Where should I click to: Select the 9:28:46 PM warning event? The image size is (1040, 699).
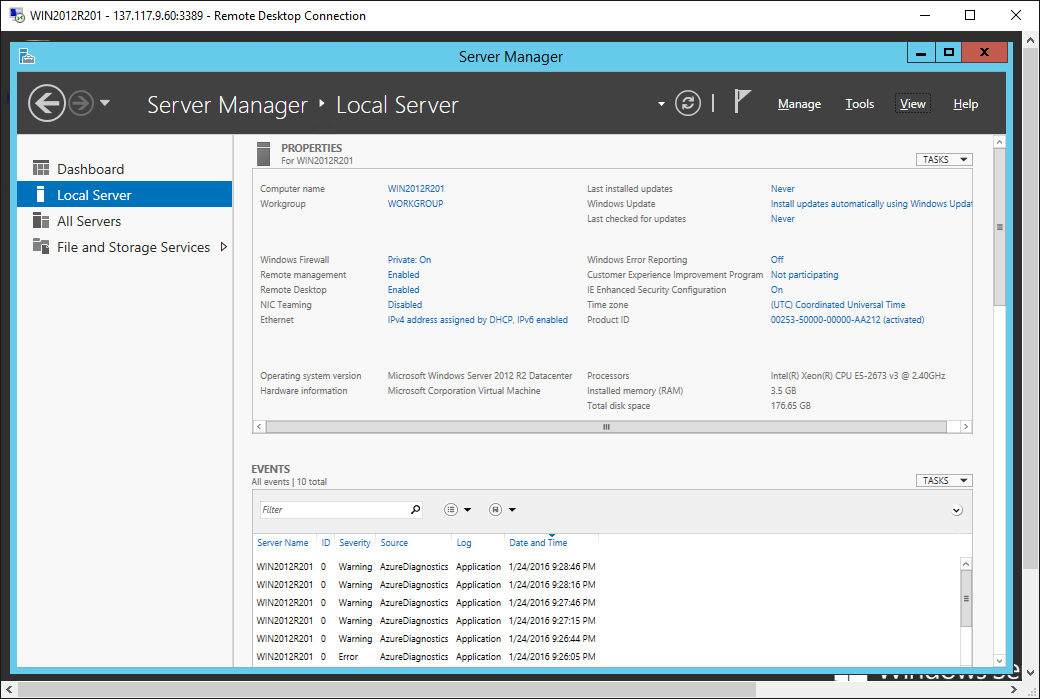pos(426,567)
